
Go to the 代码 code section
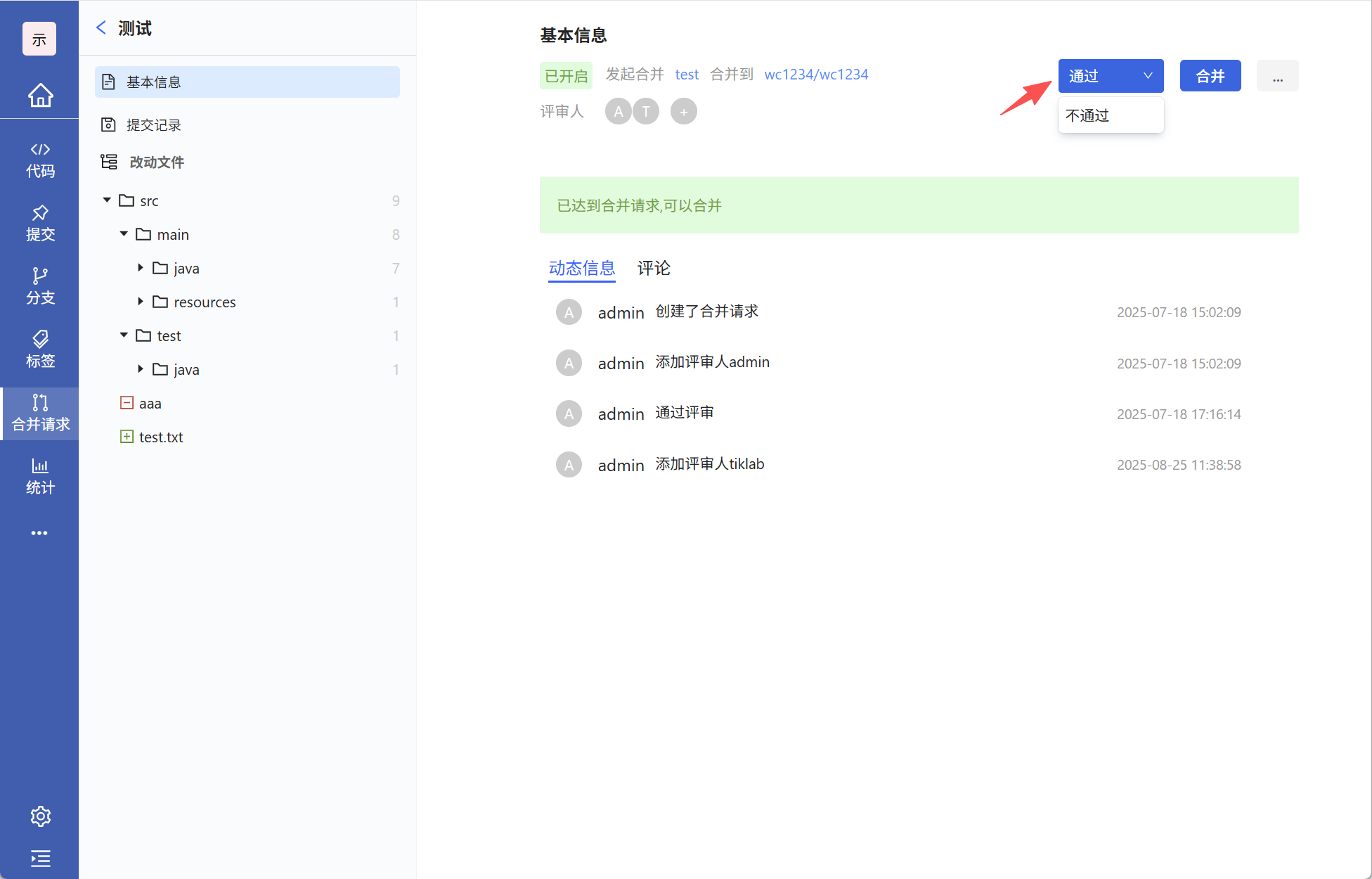(40, 160)
